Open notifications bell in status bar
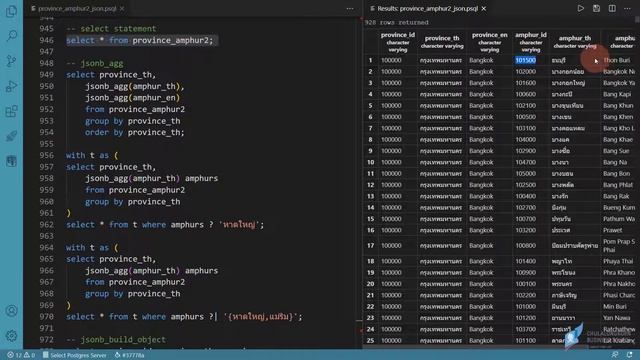640x360 pixels. click(x=629, y=355)
